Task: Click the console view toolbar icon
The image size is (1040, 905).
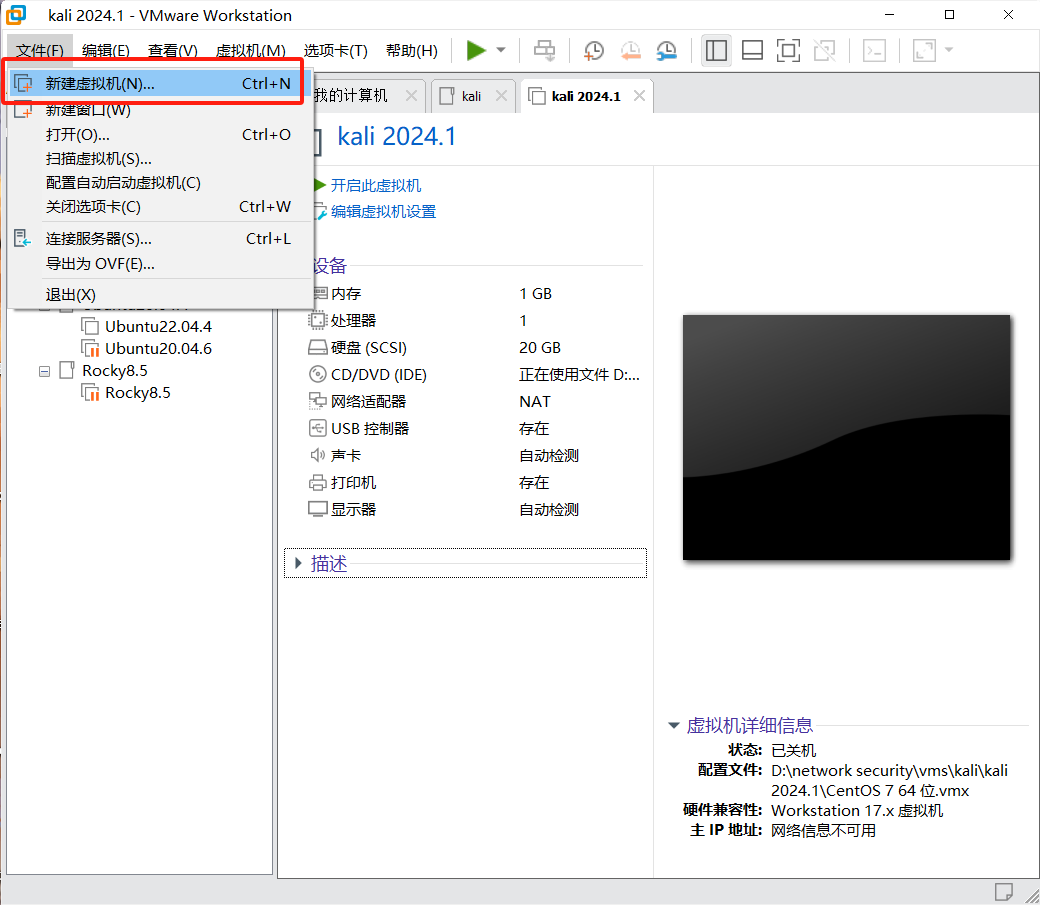Action: click(x=874, y=50)
